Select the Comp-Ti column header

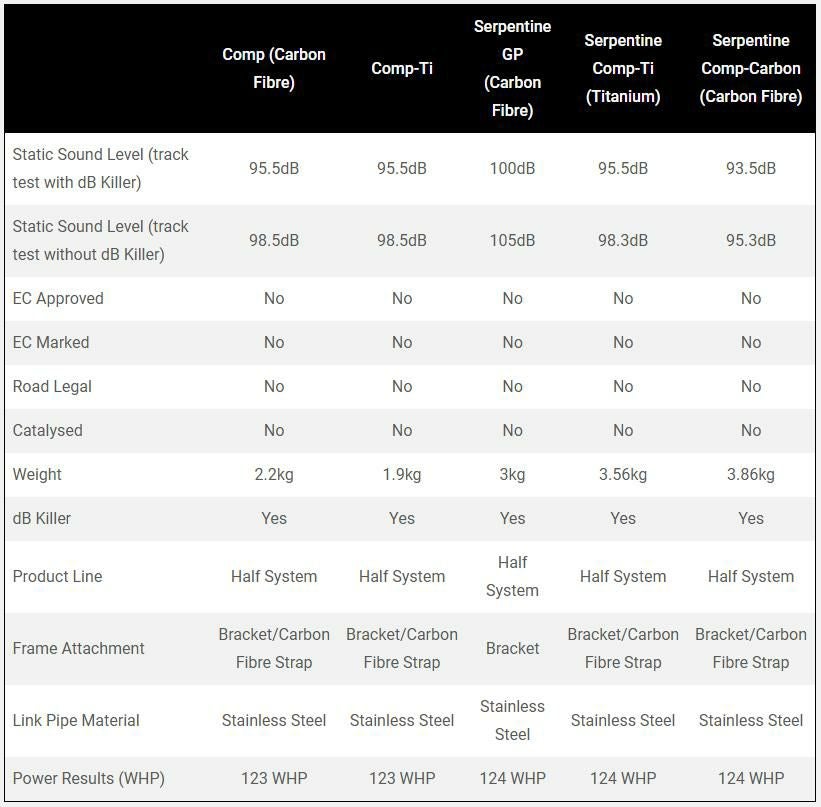tap(401, 68)
